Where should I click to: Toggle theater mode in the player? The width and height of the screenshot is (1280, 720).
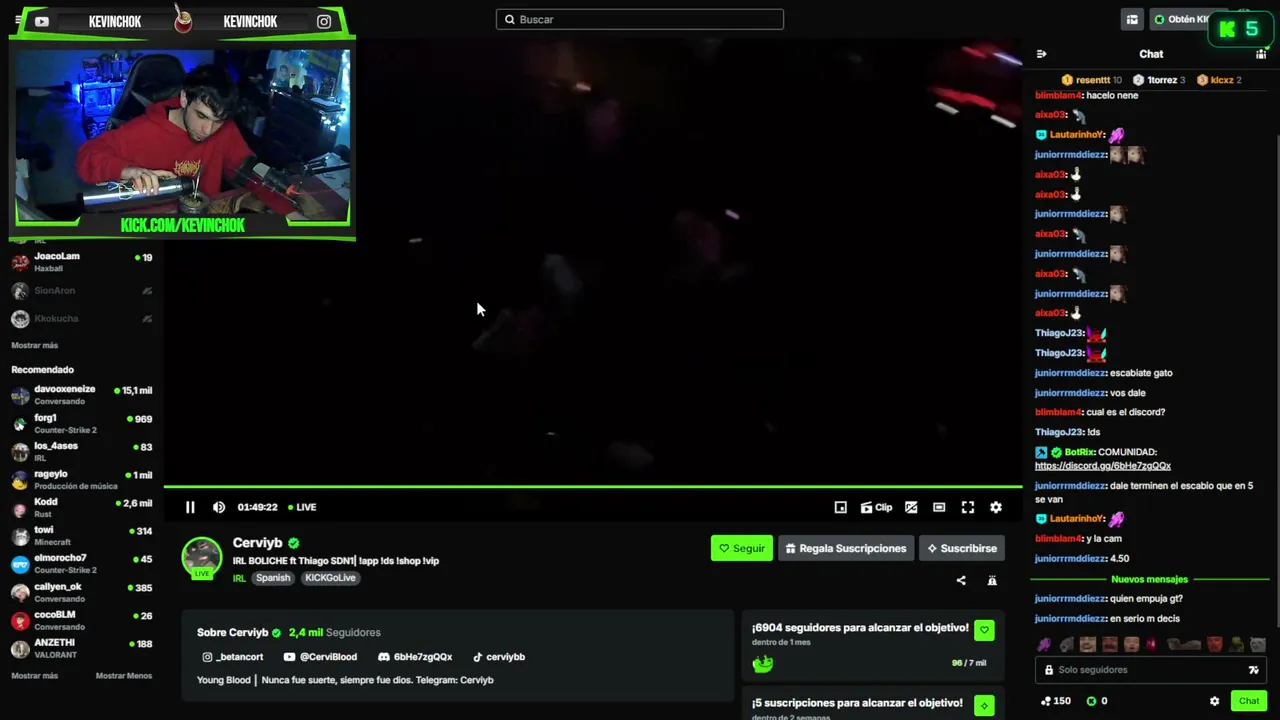(939, 507)
